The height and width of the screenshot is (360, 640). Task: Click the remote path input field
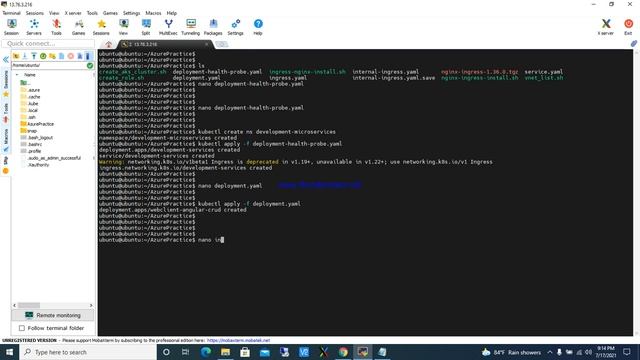[49, 65]
